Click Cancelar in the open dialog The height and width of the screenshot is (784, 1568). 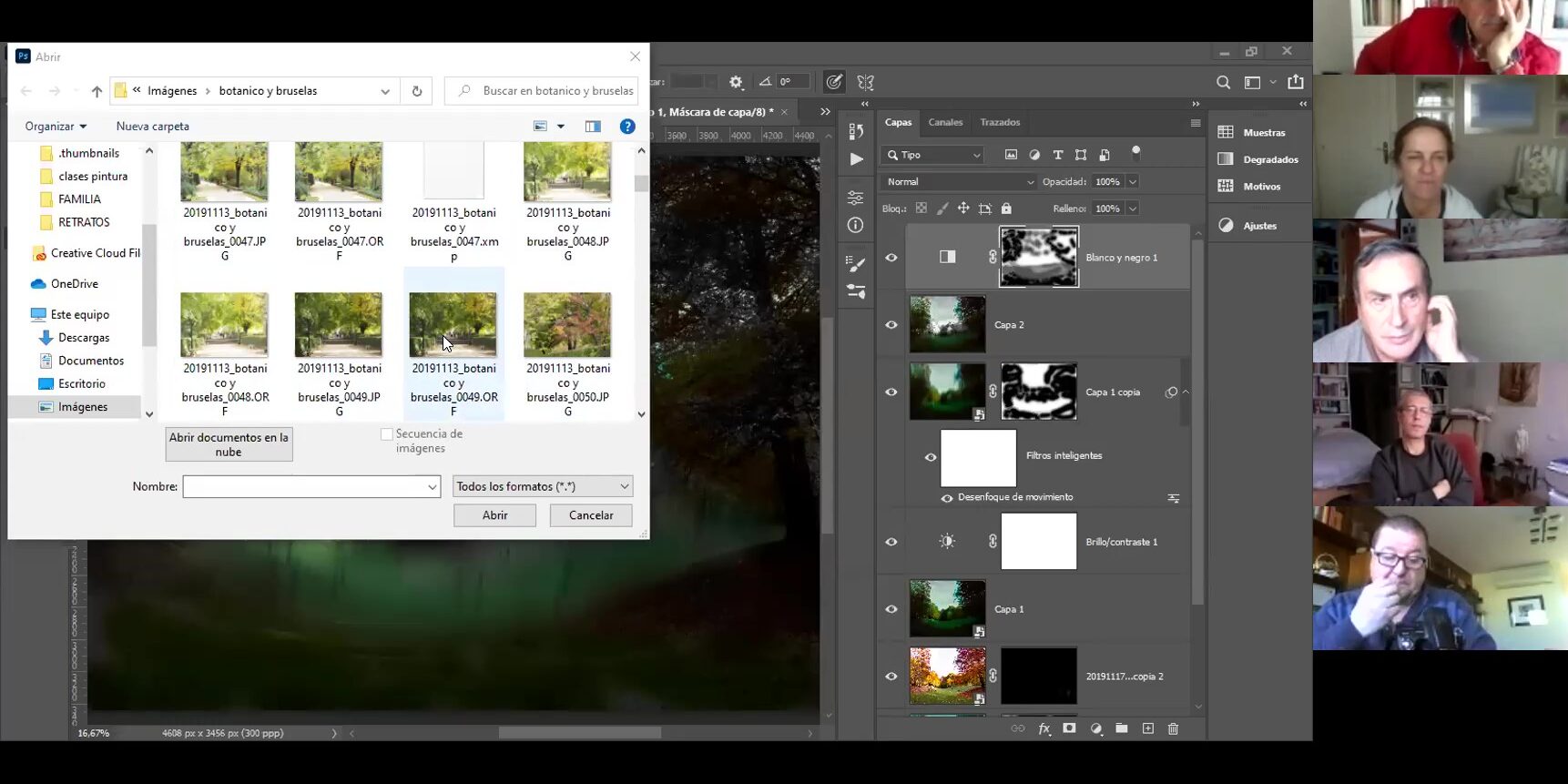pyautogui.click(x=591, y=515)
